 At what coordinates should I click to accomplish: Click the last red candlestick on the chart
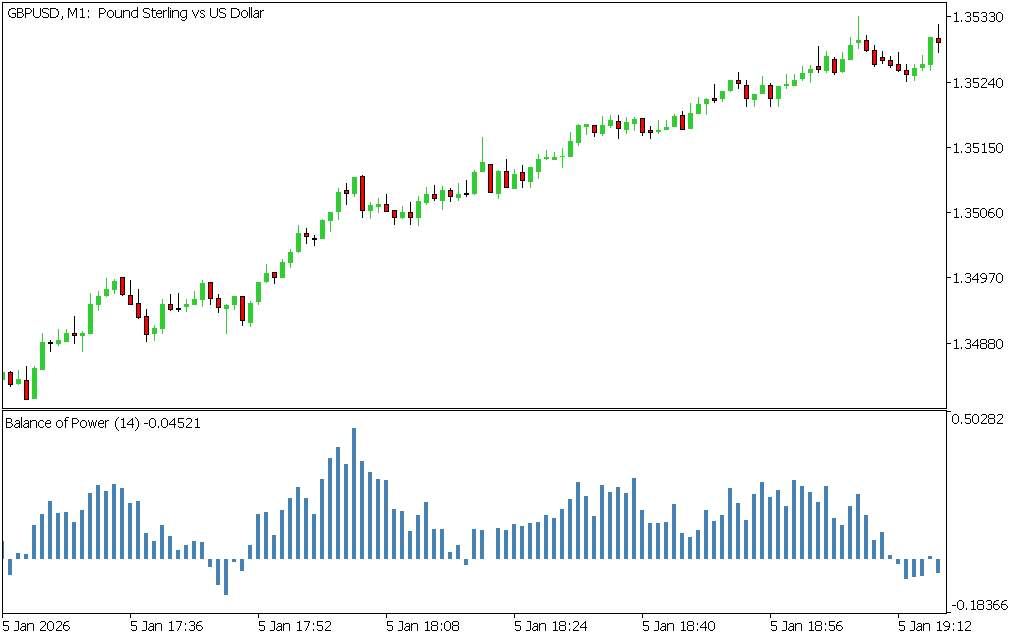(938, 40)
